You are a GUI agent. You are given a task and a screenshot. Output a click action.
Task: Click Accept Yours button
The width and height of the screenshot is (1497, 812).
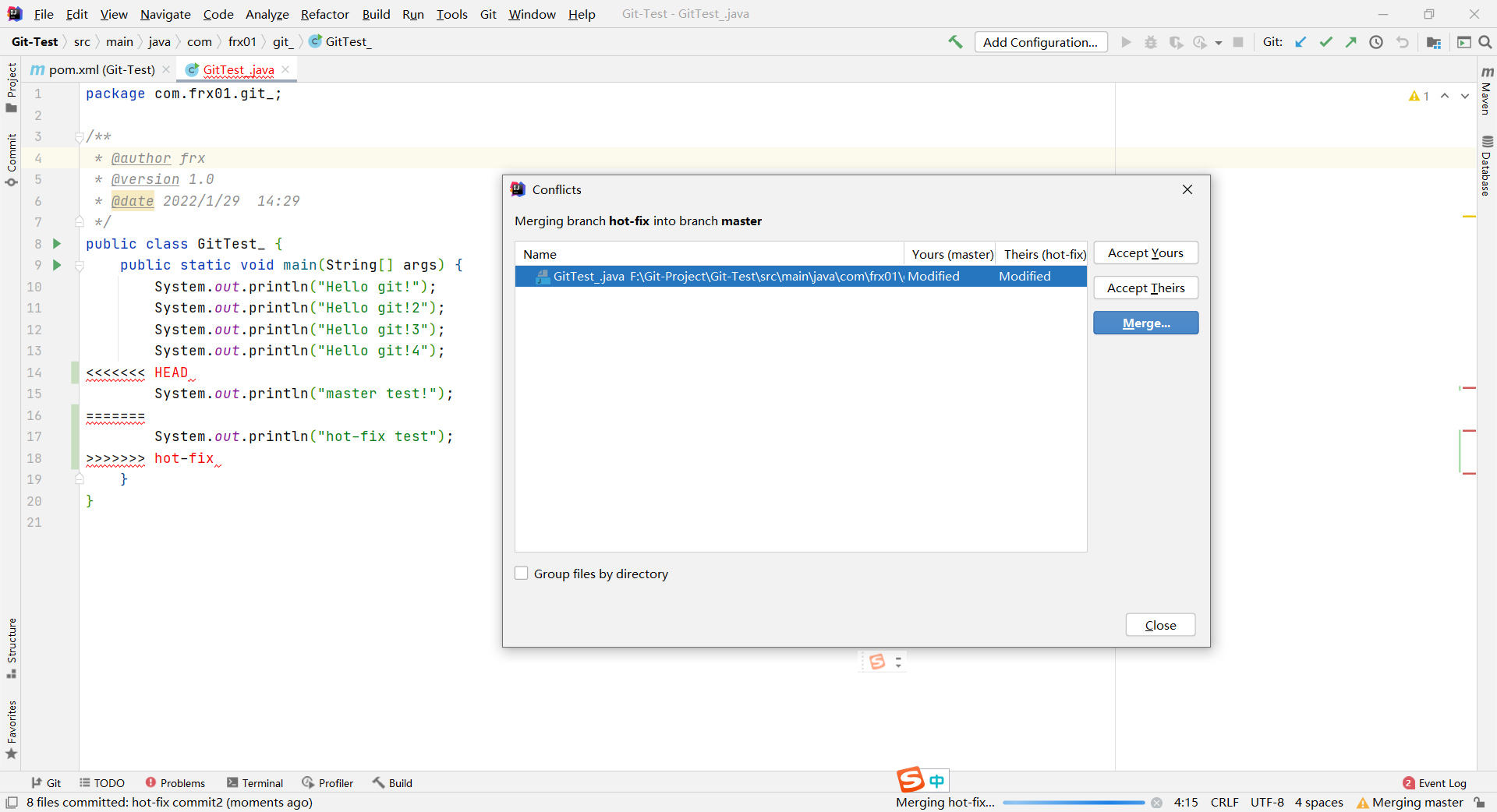1145,253
